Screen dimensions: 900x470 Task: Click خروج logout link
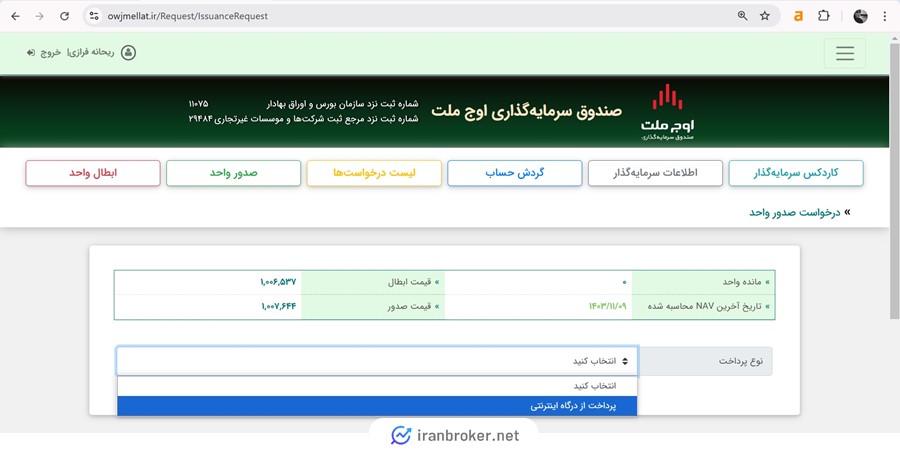click(x=51, y=53)
